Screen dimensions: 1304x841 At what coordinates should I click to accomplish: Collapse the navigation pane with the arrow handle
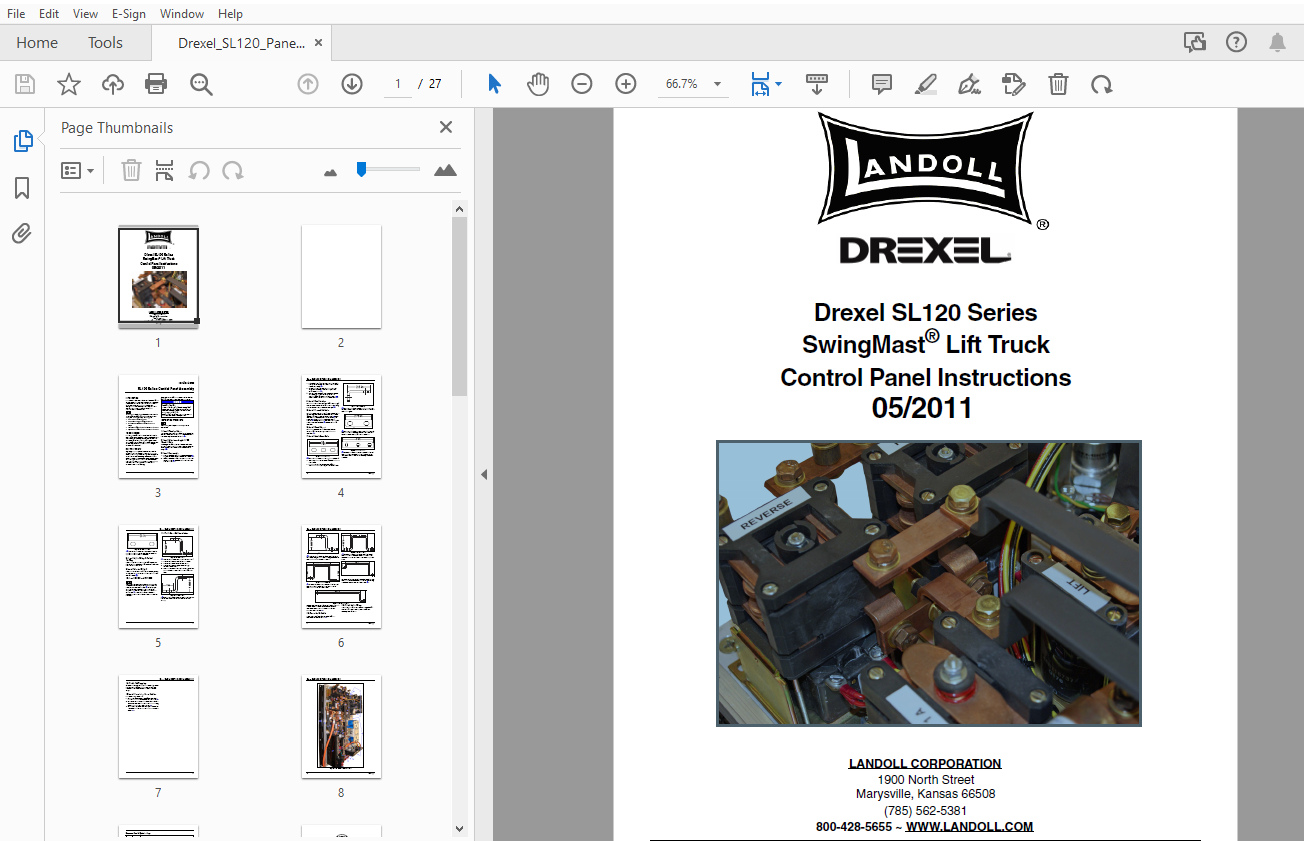coord(484,474)
